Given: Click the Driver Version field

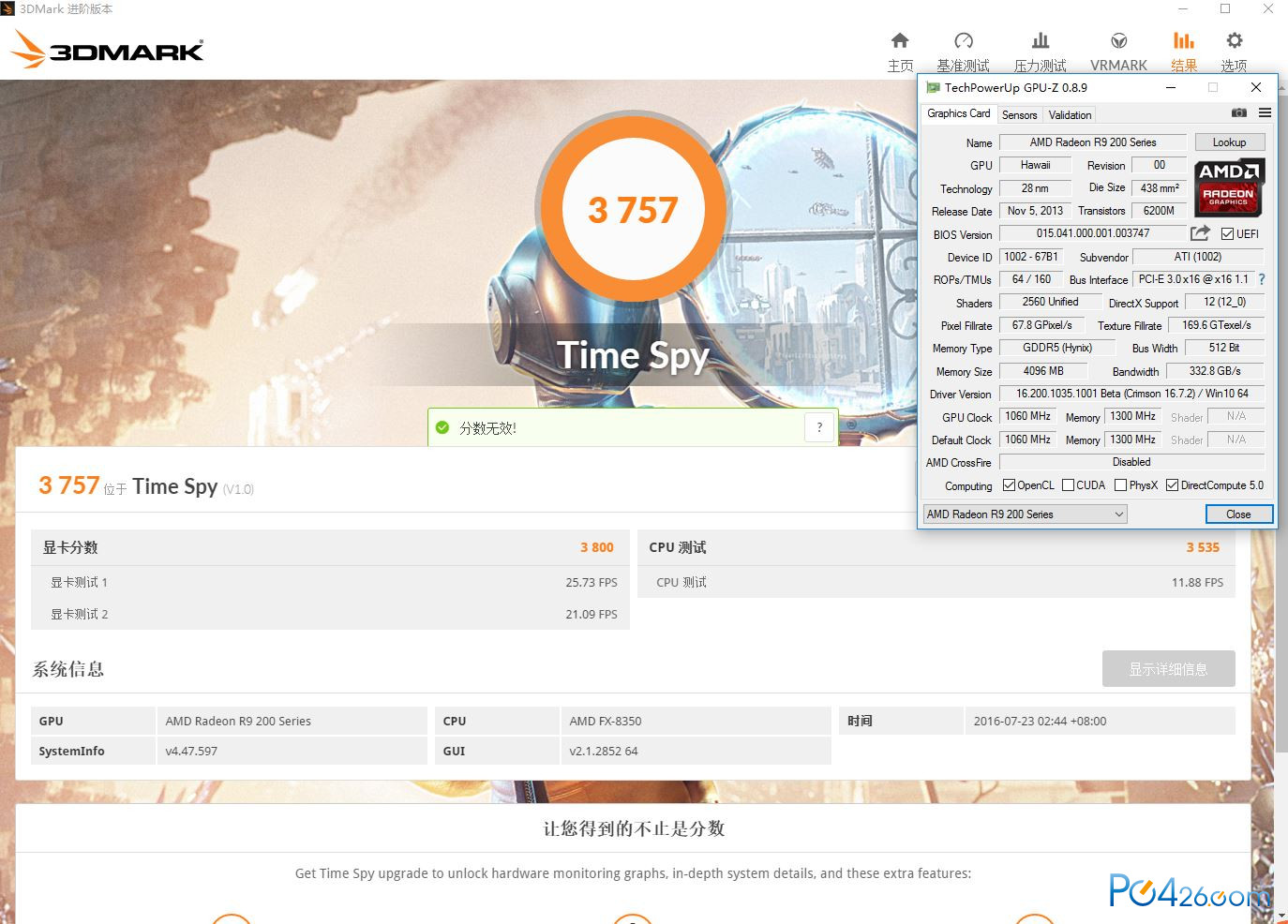Looking at the screenshot, I should 1132,394.
